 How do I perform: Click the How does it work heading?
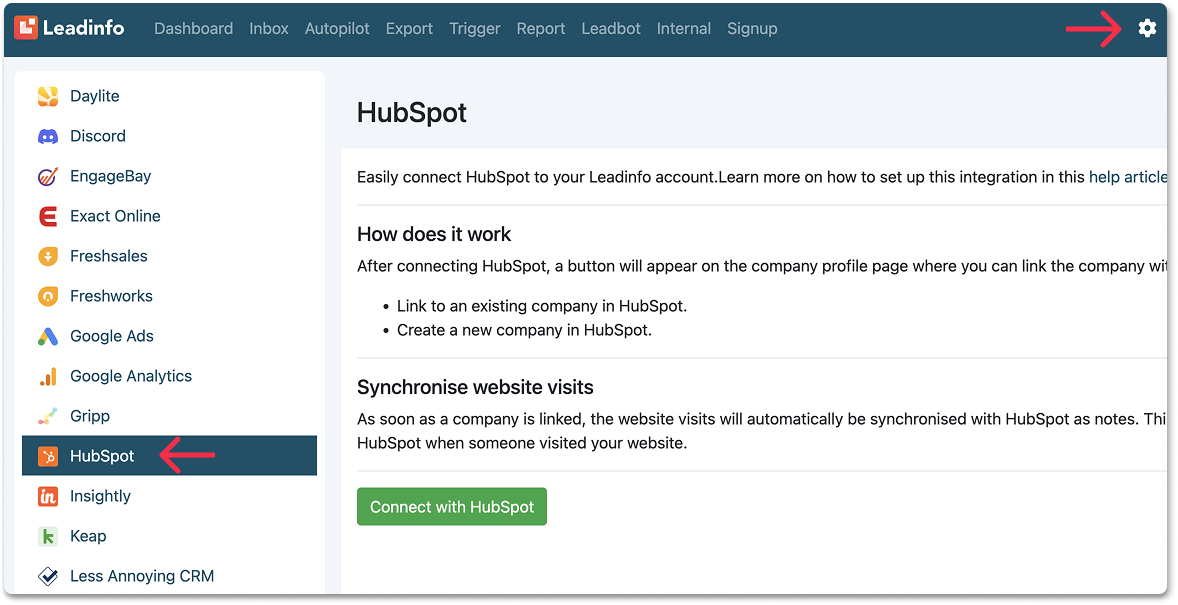coord(433,234)
